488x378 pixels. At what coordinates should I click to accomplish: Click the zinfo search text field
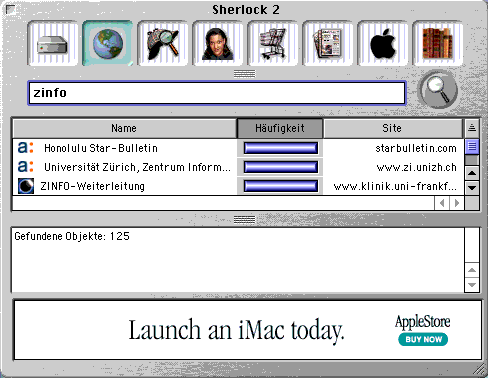click(x=217, y=93)
